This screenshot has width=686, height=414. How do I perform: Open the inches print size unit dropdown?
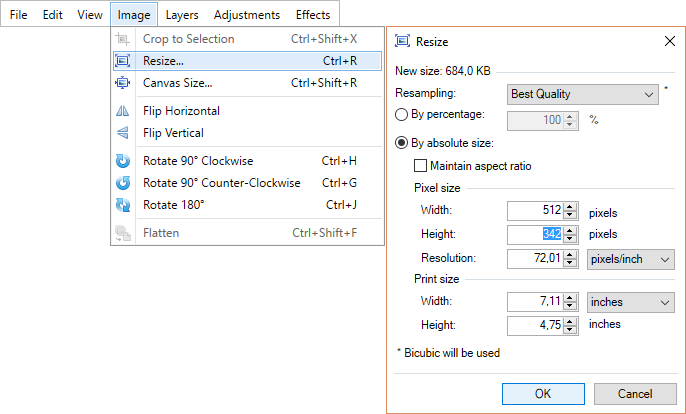630,302
